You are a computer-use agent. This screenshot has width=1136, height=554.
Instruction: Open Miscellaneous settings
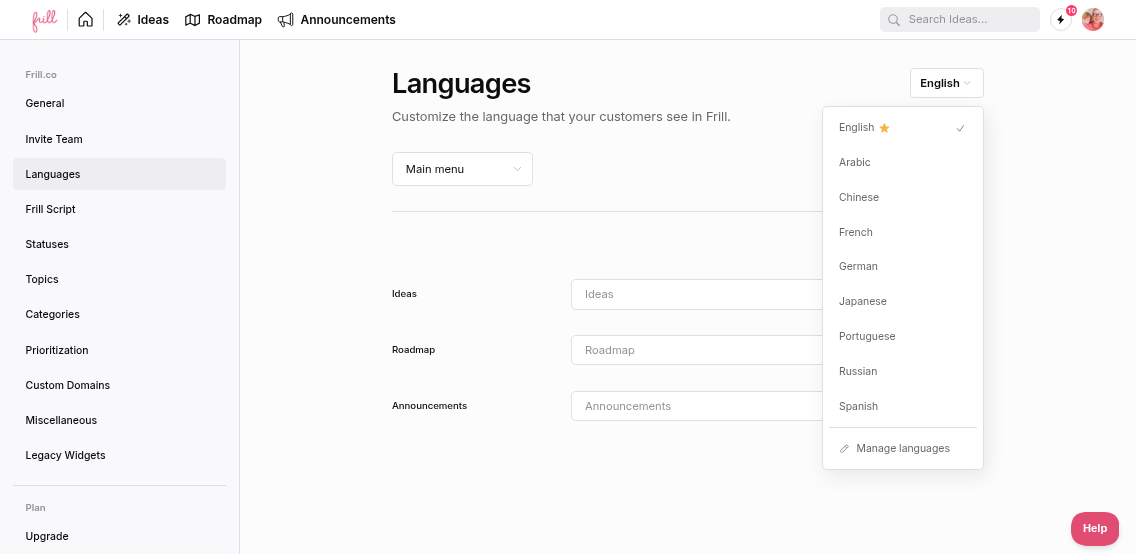[x=120, y=420]
